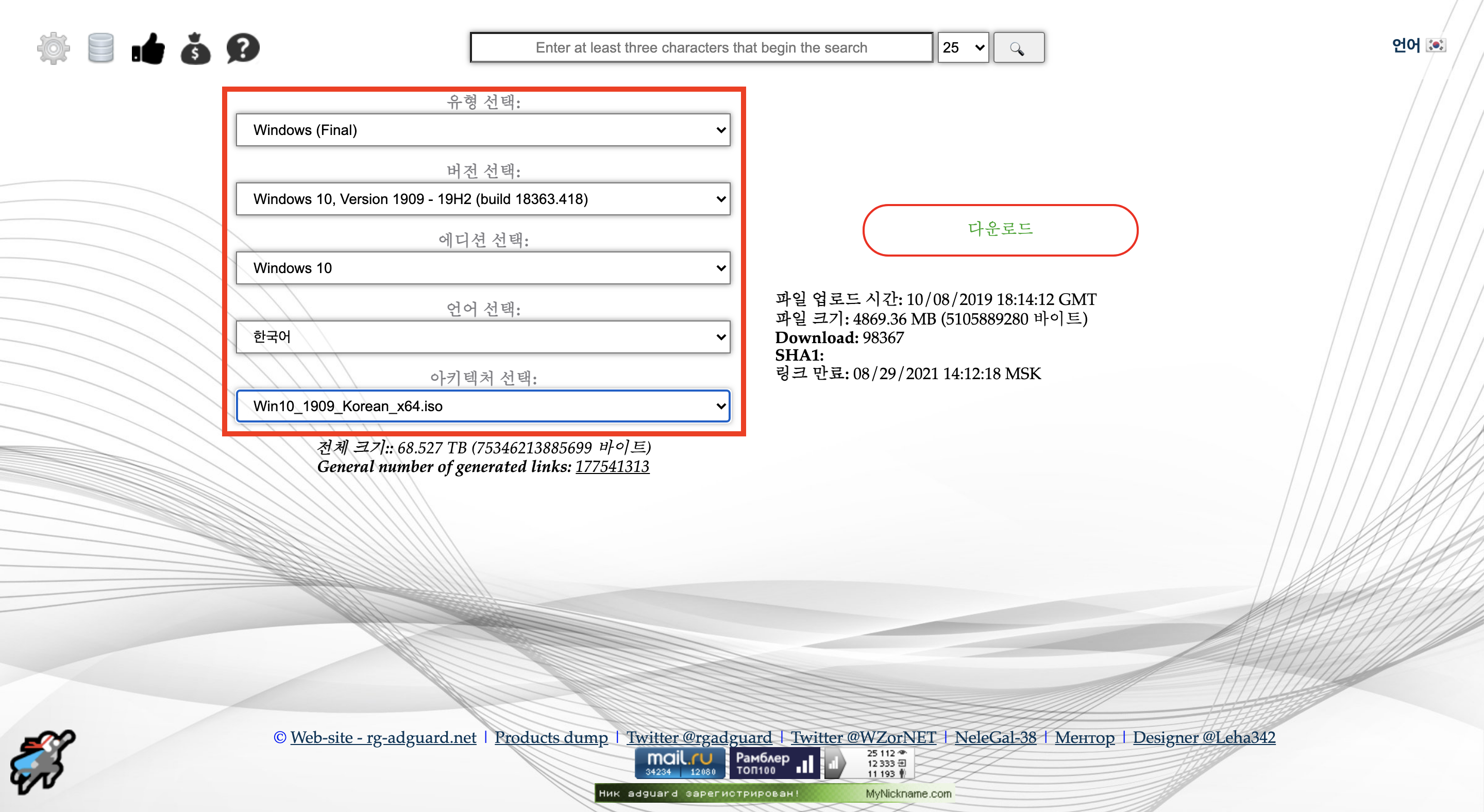This screenshot has height=812, width=1484.
Task: Click the settings gear icon
Action: pyautogui.click(x=53, y=48)
